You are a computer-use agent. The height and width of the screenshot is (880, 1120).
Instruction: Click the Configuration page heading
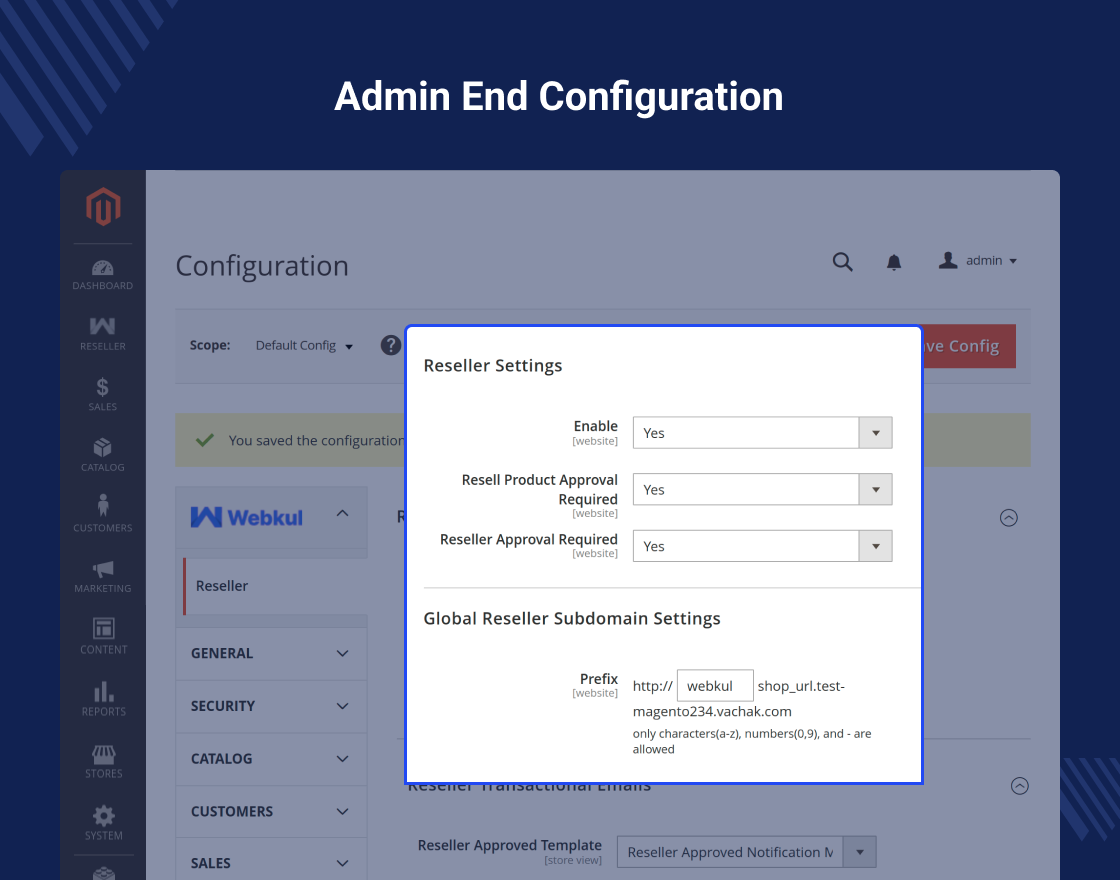[x=262, y=266]
